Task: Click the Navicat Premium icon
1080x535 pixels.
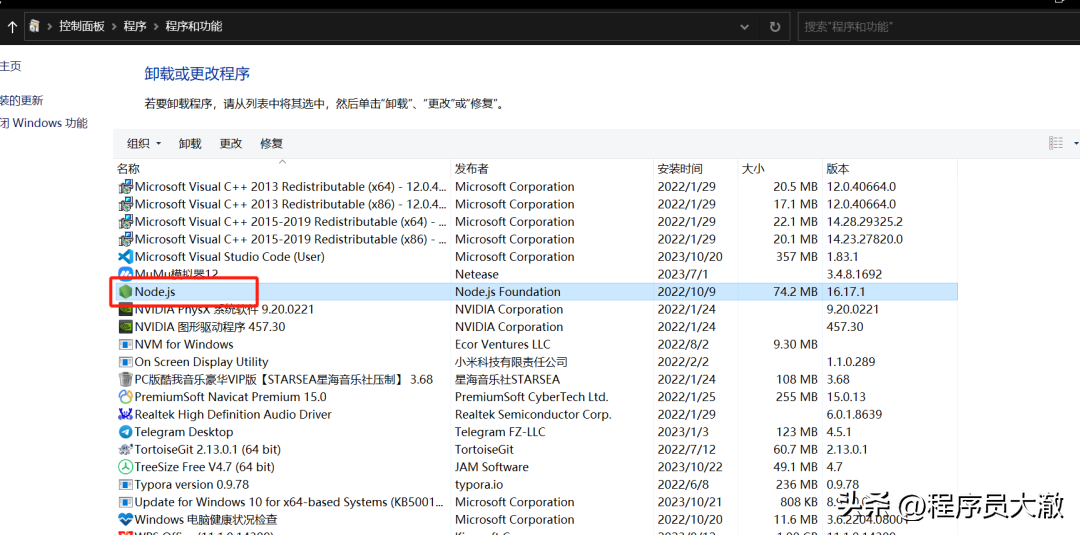Action: pos(125,397)
